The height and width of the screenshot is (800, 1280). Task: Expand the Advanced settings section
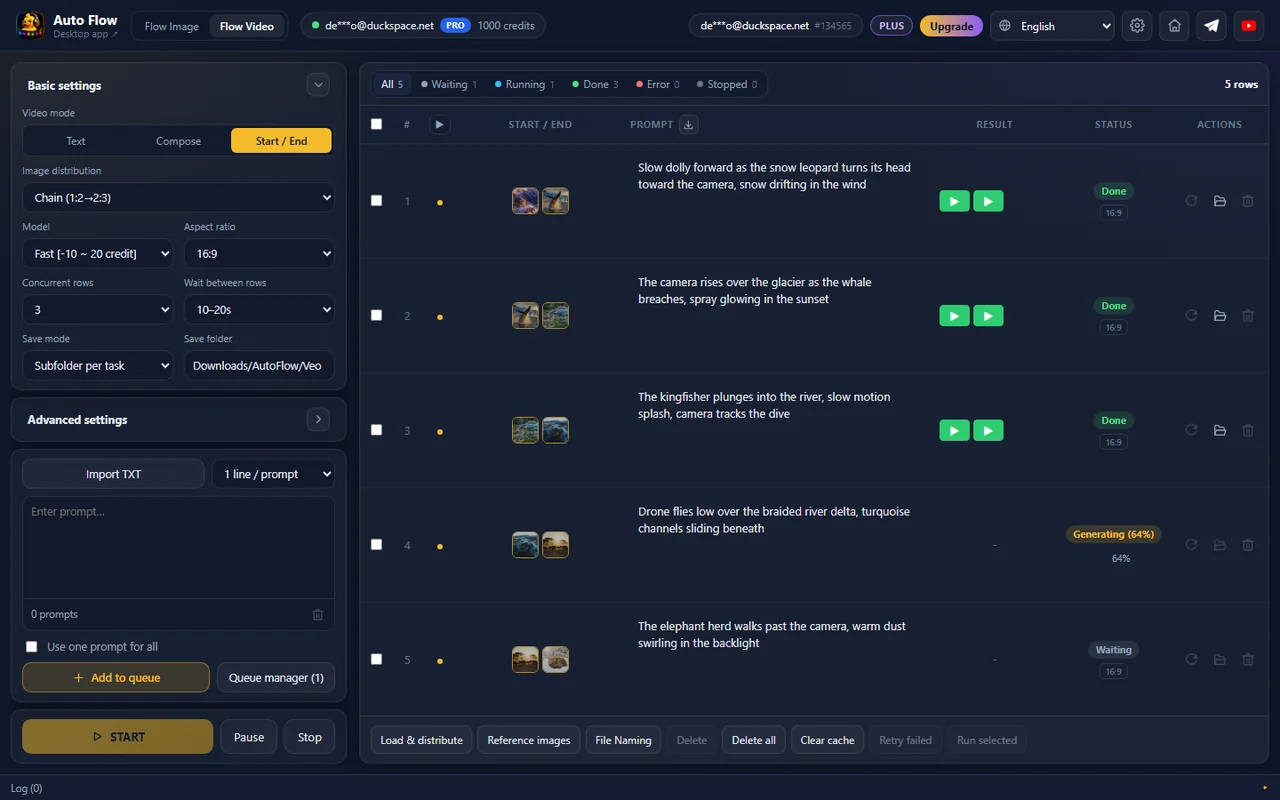tap(318, 420)
